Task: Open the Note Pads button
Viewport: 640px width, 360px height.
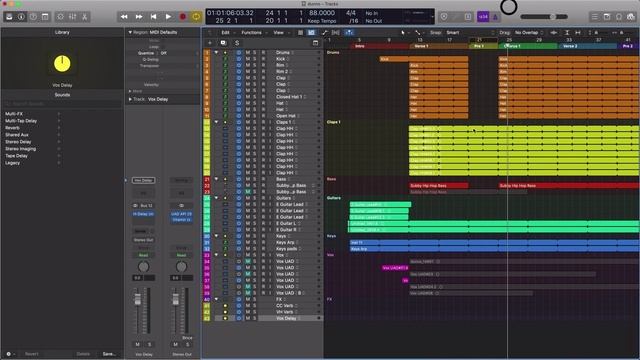Action: [607, 17]
